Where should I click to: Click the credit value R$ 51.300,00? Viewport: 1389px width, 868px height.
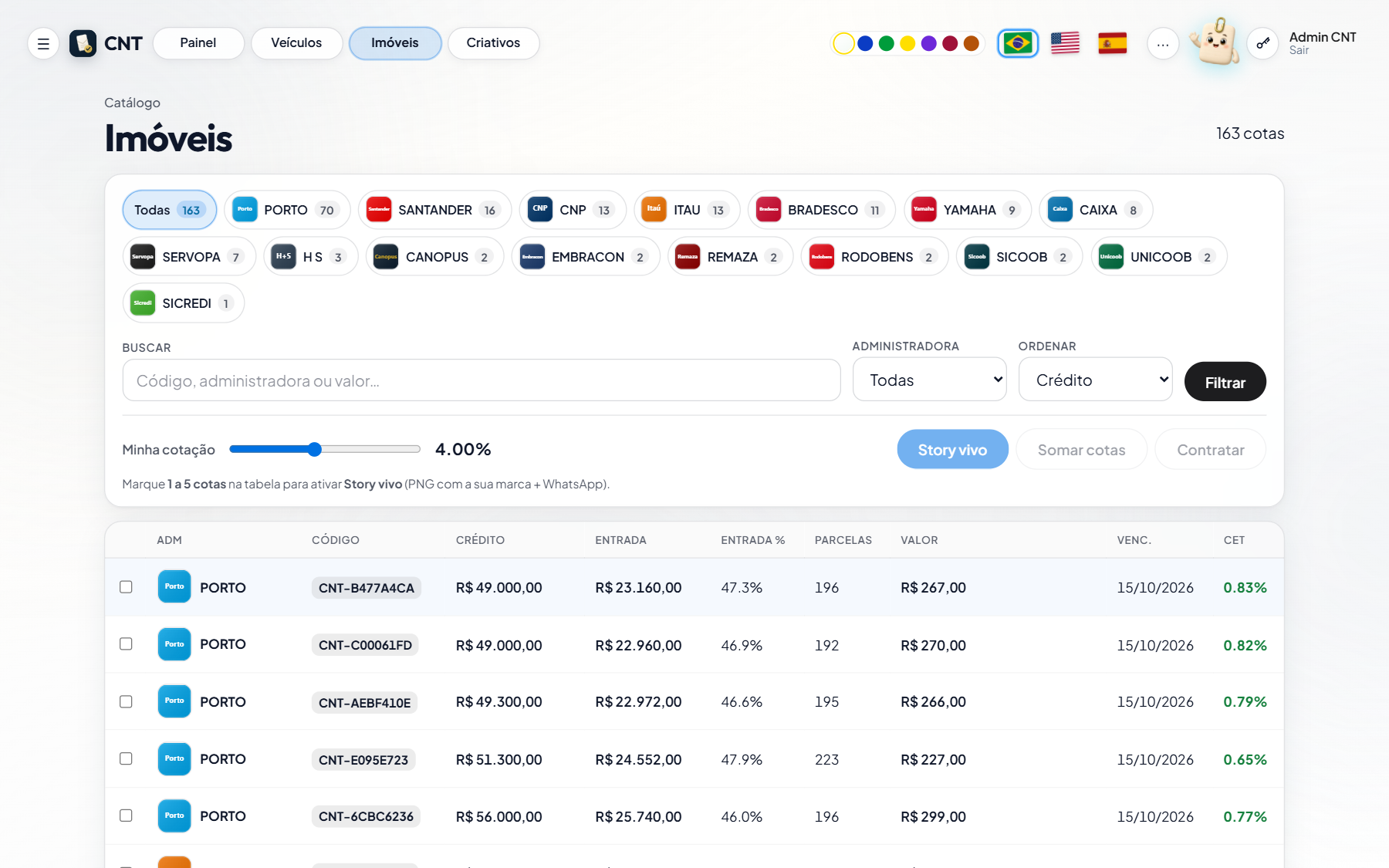click(x=498, y=760)
